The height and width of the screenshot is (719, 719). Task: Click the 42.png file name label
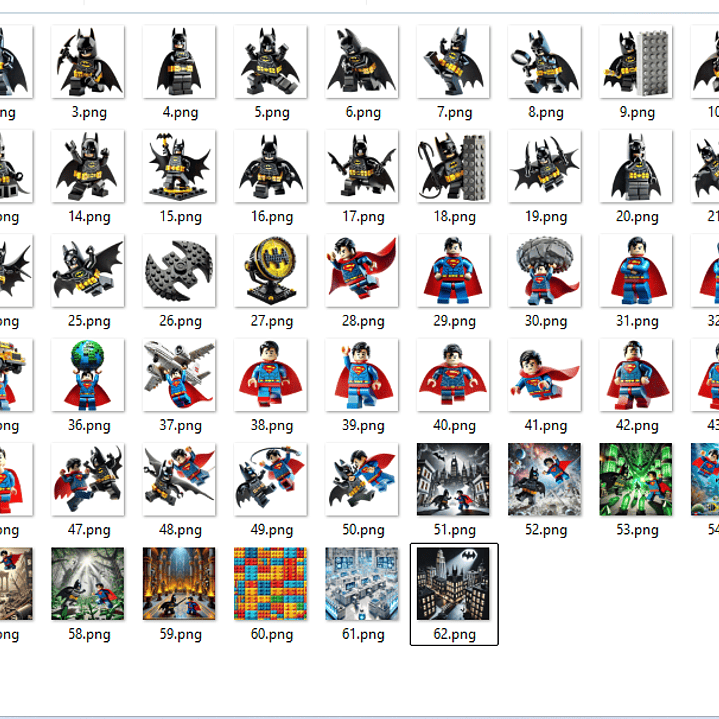(x=636, y=426)
